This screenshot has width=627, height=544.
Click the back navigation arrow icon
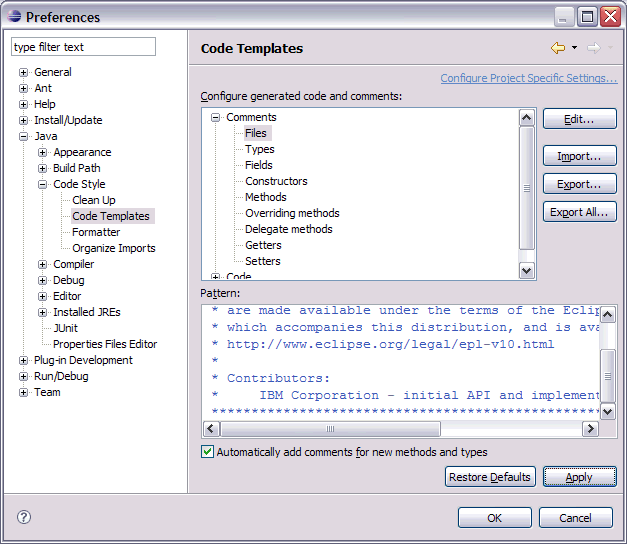click(558, 48)
